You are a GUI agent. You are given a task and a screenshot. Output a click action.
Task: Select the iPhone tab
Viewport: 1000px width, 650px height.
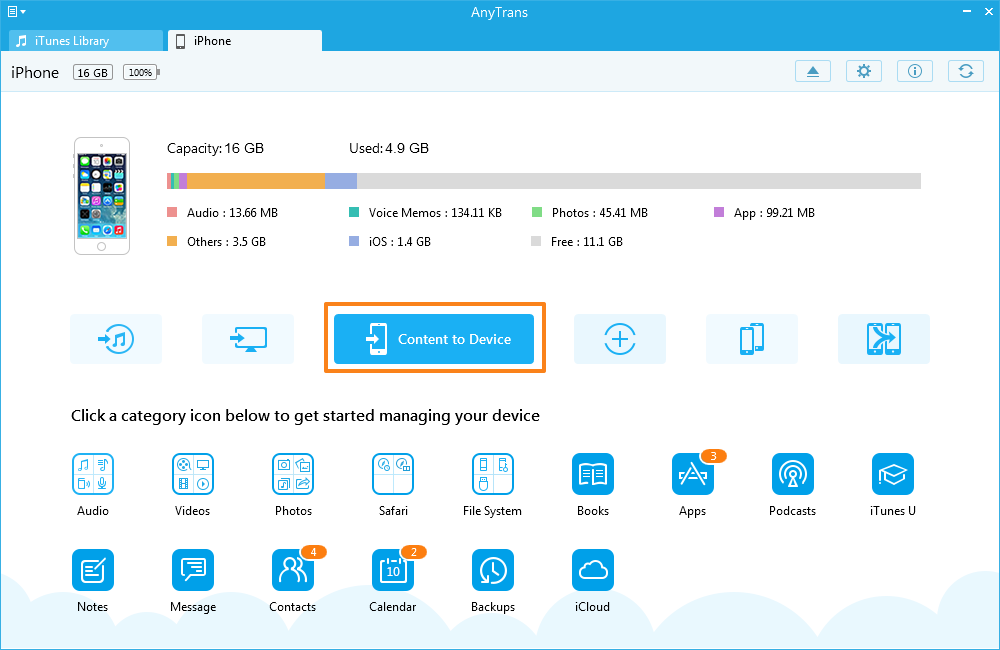245,41
